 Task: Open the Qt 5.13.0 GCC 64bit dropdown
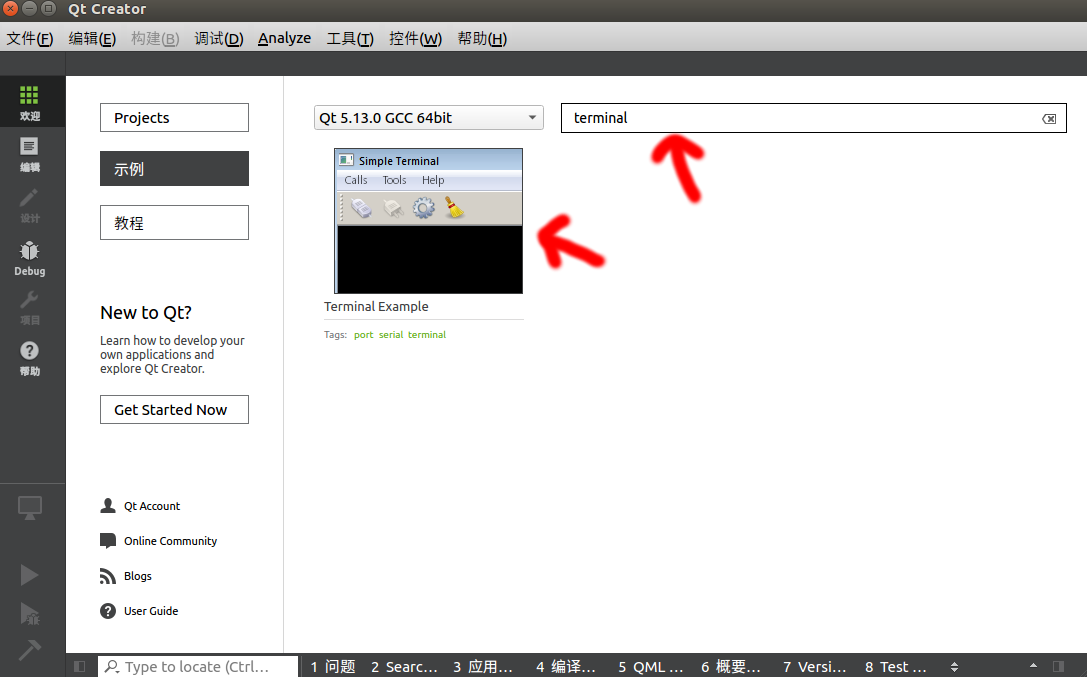coord(428,118)
